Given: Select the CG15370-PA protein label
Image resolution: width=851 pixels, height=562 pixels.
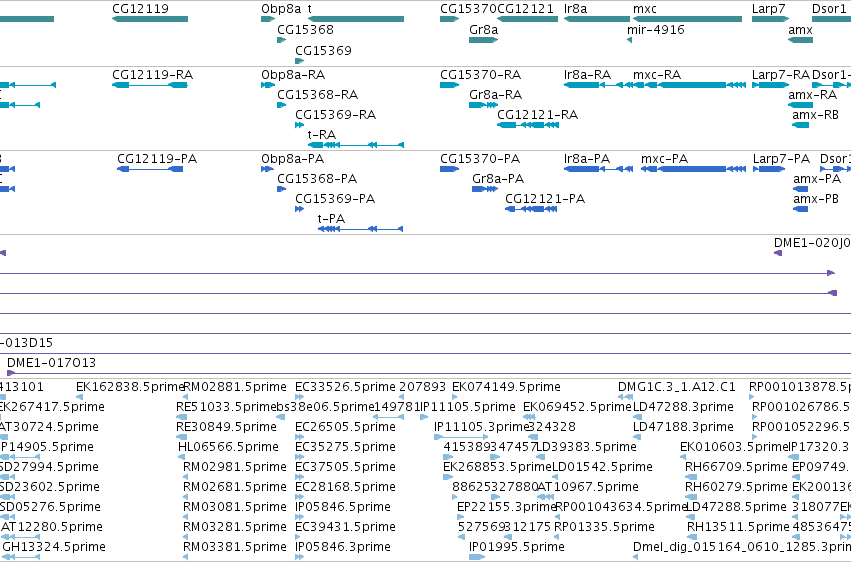Looking at the screenshot, I should tap(480, 158).
